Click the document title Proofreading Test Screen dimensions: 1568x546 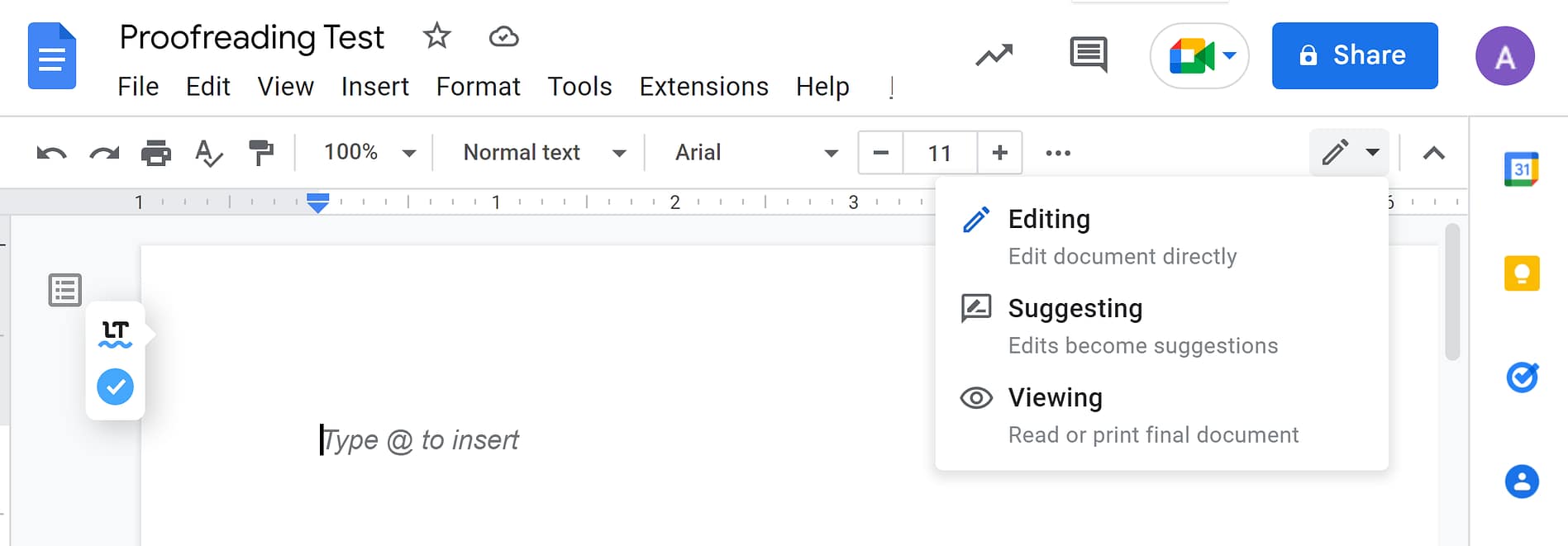252,37
